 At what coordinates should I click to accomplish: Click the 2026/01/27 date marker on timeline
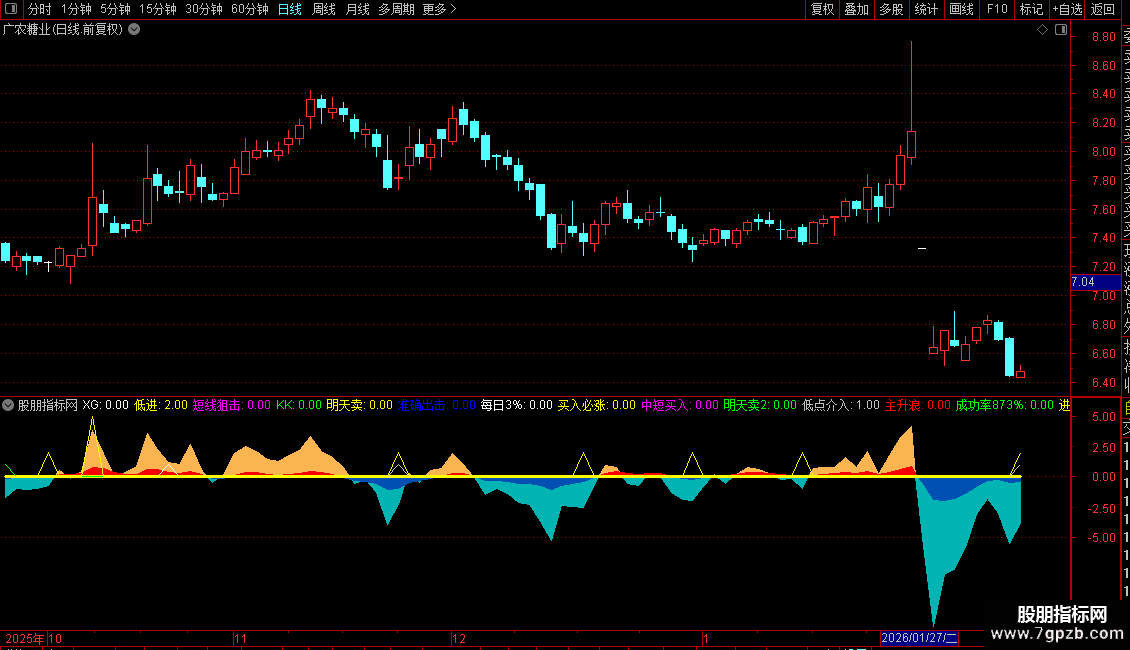tap(920, 638)
